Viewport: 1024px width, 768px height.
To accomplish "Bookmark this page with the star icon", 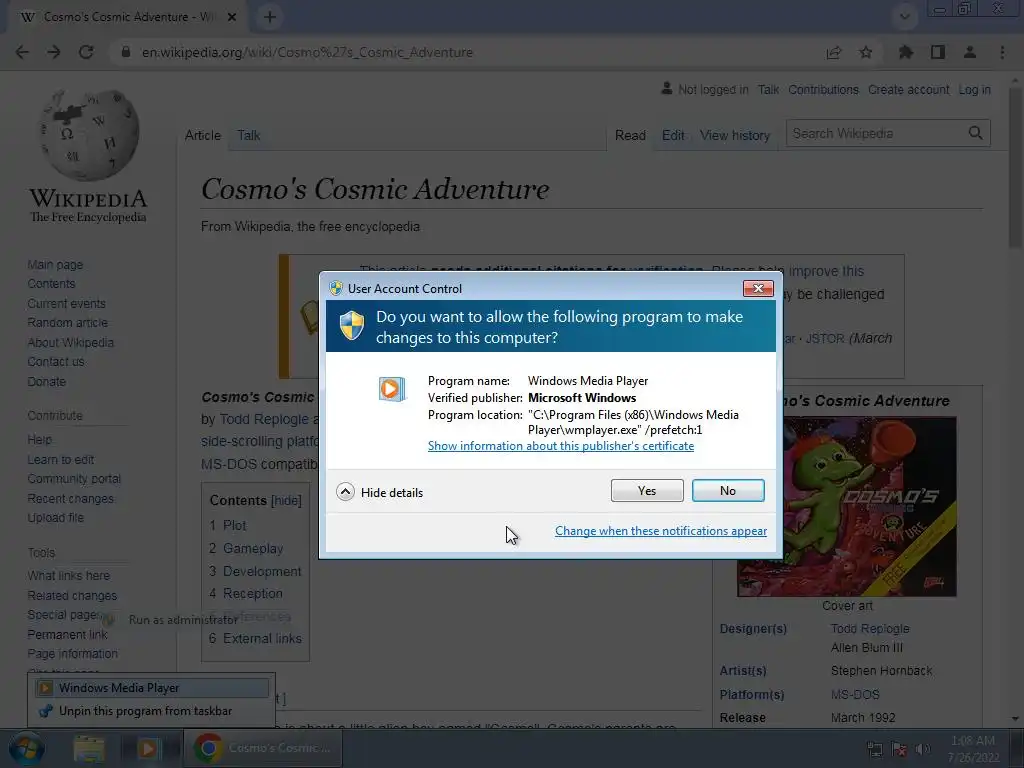I will (x=866, y=52).
